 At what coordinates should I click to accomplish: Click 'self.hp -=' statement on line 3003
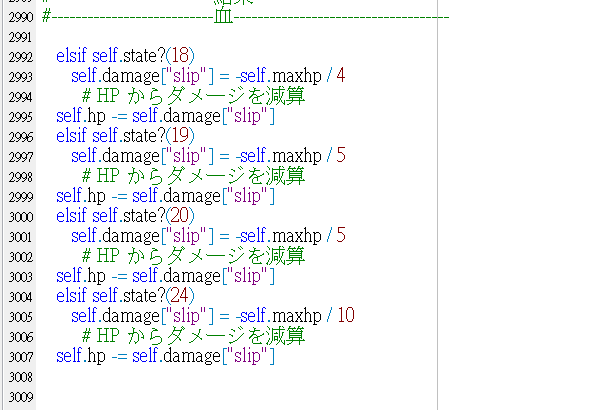(x=165, y=275)
